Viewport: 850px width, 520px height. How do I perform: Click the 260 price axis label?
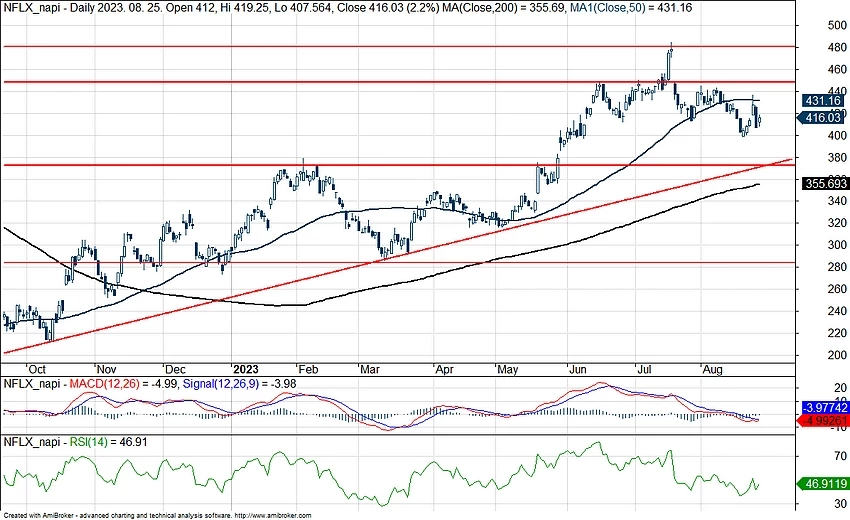pos(837,289)
